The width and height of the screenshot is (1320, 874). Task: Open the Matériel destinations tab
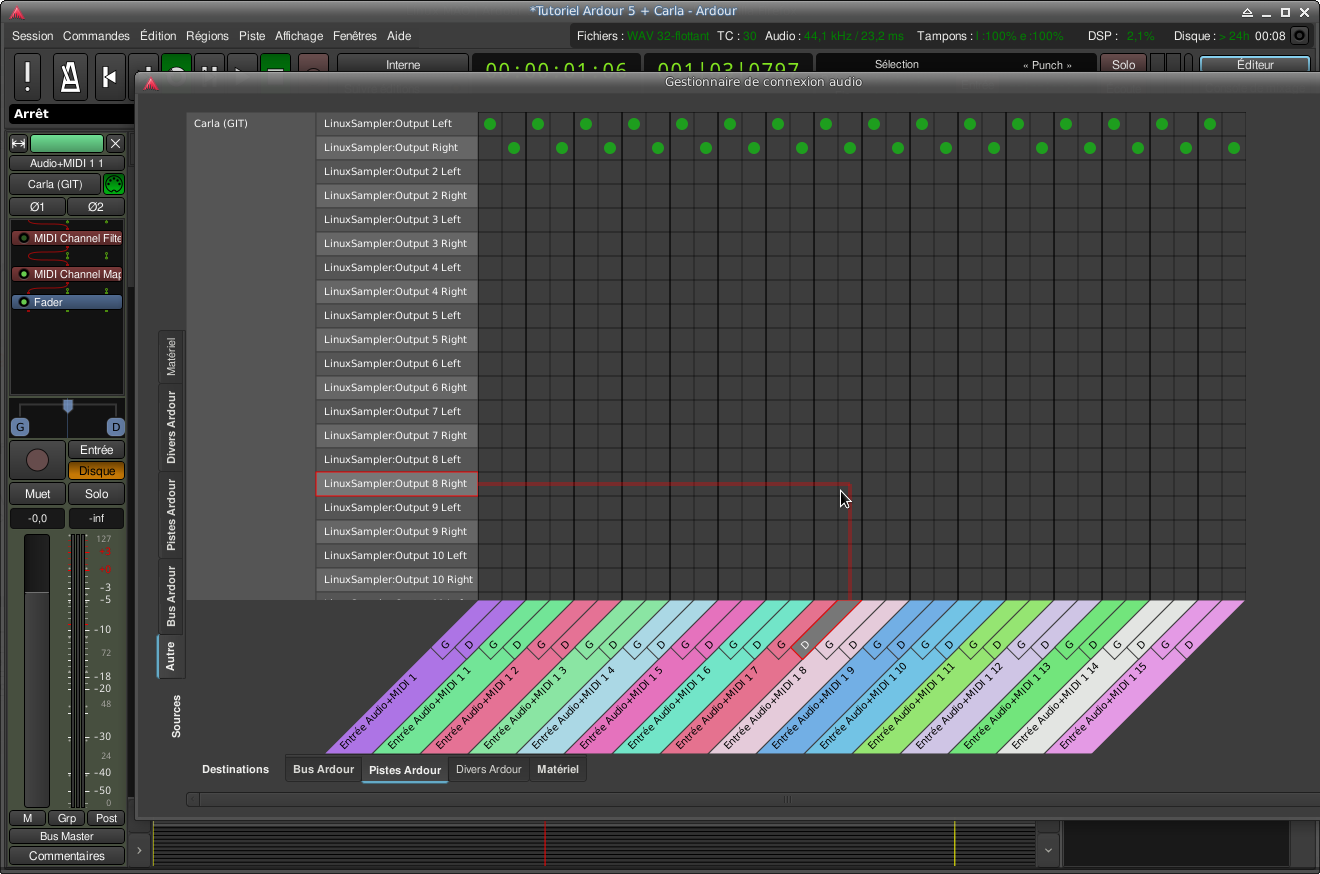click(558, 769)
